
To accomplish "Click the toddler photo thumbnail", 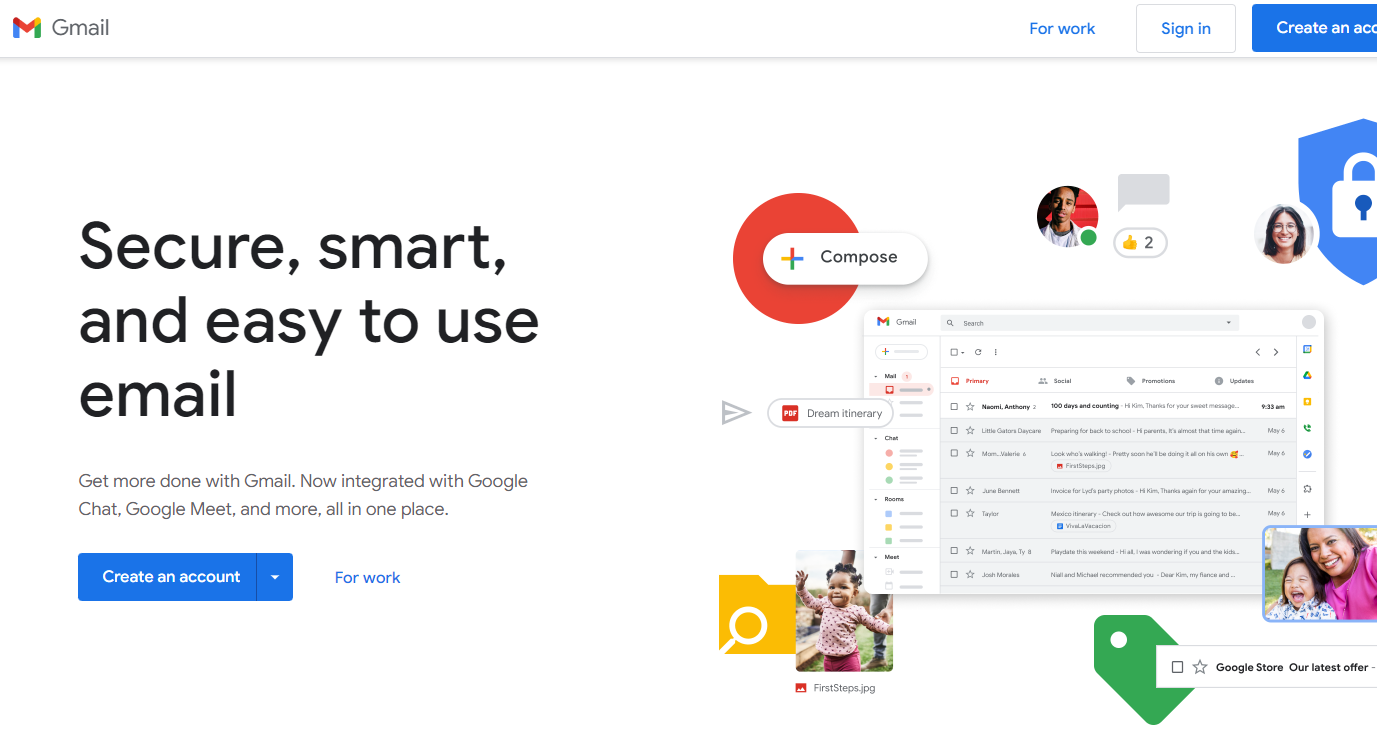I will point(844,611).
